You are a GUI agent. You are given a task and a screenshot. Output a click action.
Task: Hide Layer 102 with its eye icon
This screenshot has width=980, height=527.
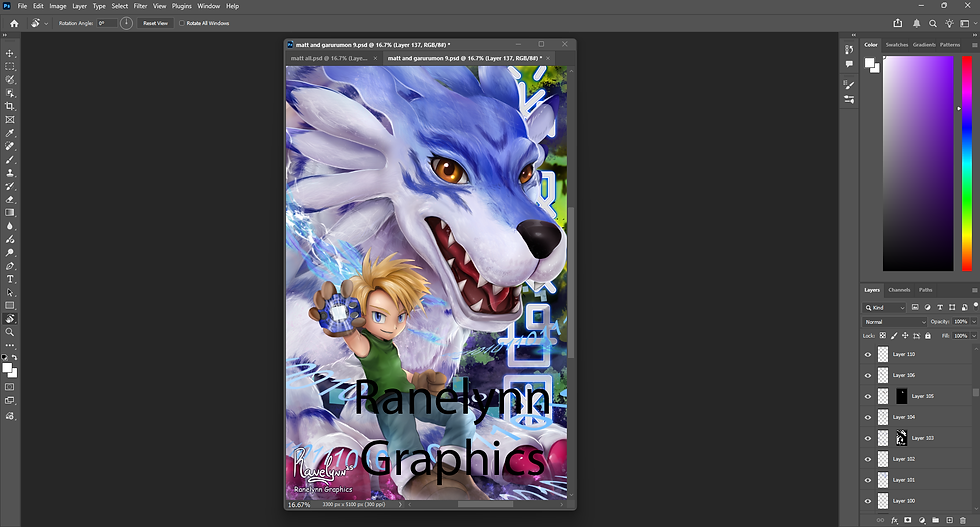pos(868,459)
